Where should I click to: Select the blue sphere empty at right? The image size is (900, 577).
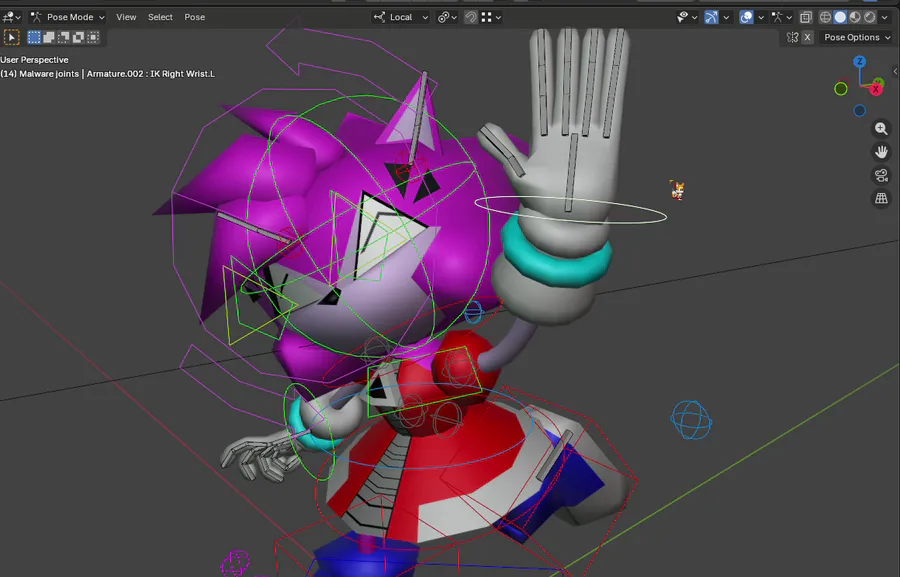691,420
